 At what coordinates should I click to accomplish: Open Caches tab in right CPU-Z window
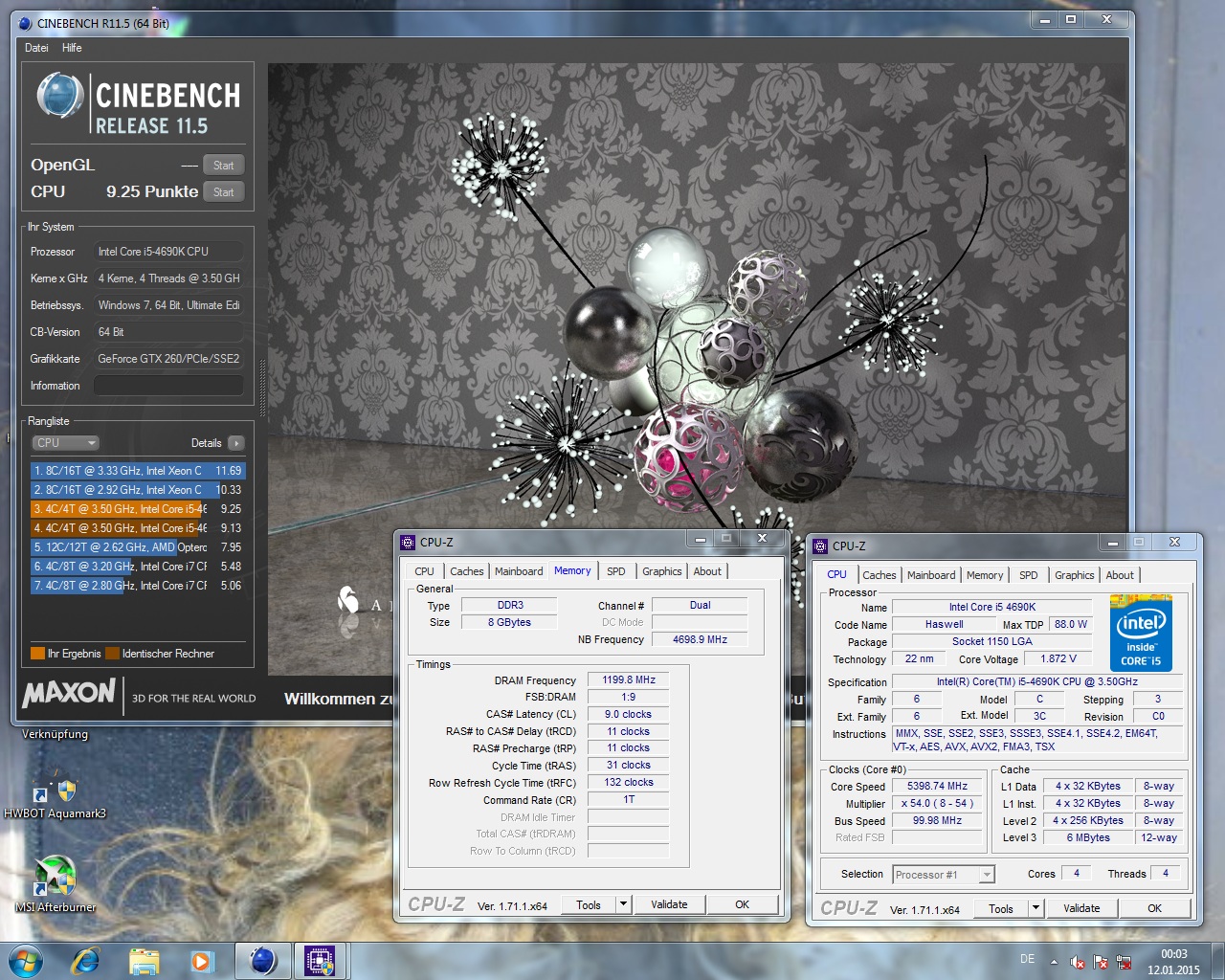point(880,575)
